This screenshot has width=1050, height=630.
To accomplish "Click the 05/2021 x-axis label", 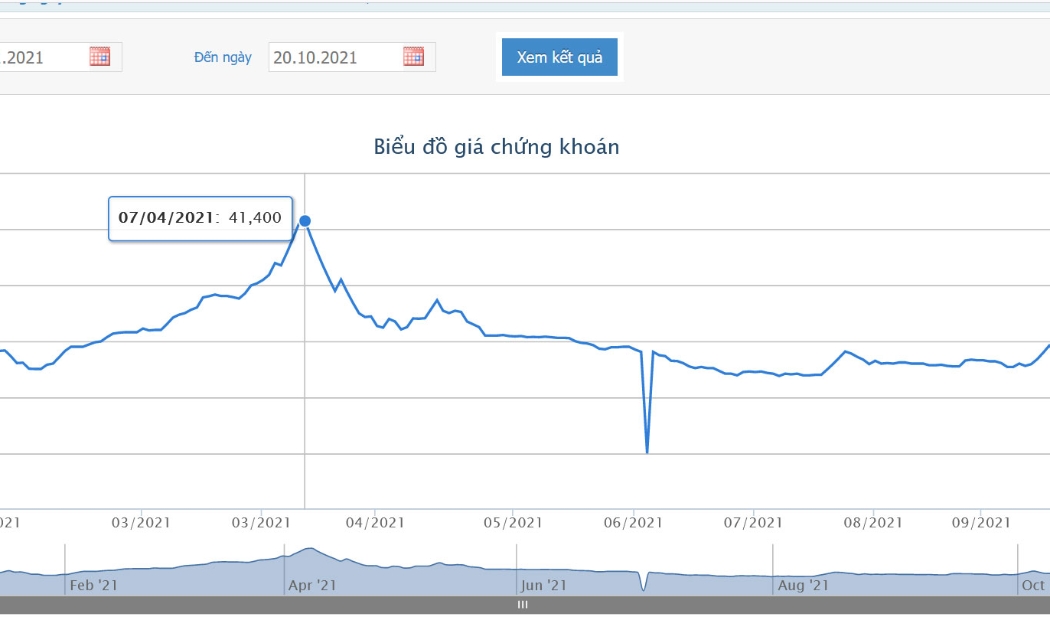I will pos(513,523).
